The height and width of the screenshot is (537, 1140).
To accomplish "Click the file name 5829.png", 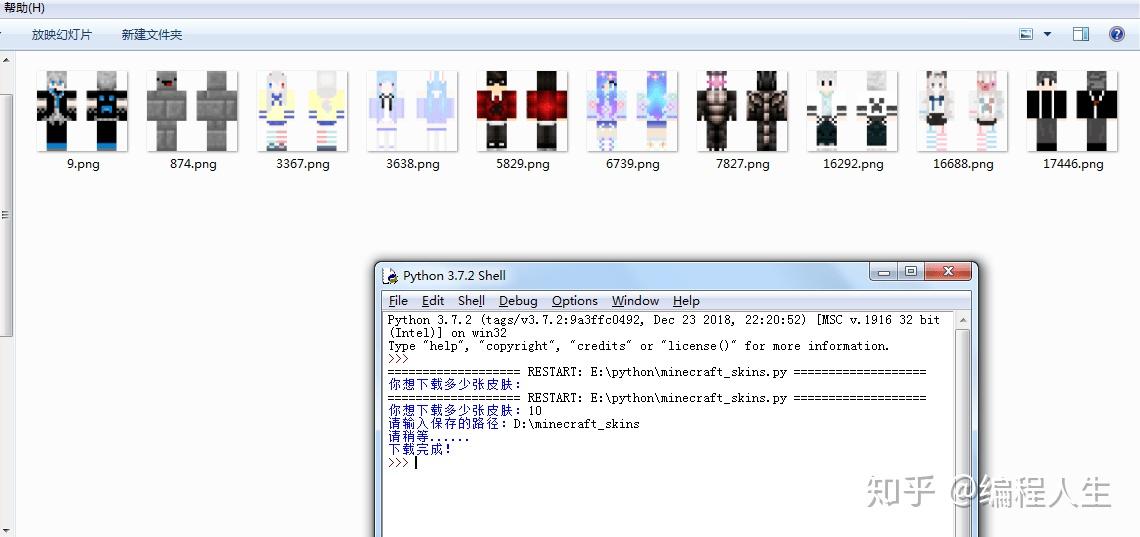I will [522, 164].
